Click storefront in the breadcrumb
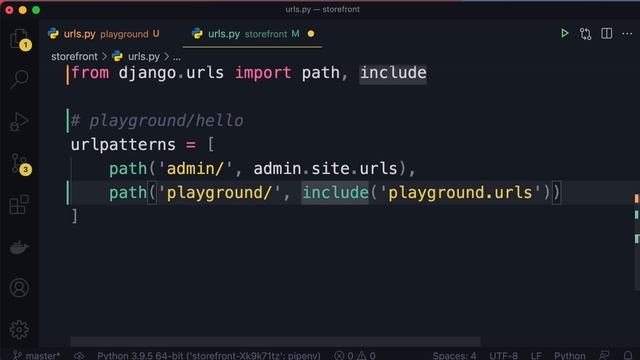 click(74, 56)
